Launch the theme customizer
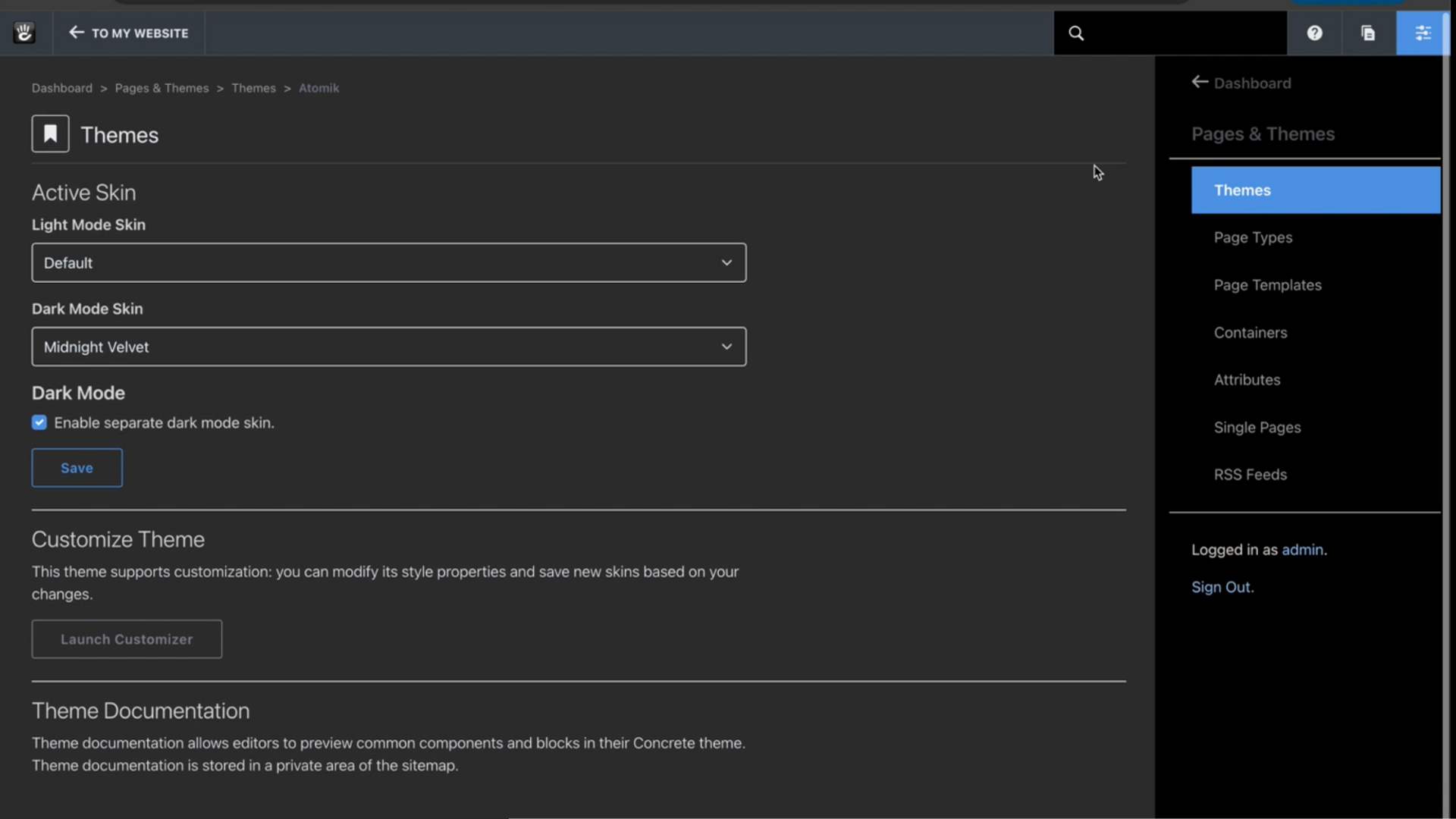 point(126,639)
